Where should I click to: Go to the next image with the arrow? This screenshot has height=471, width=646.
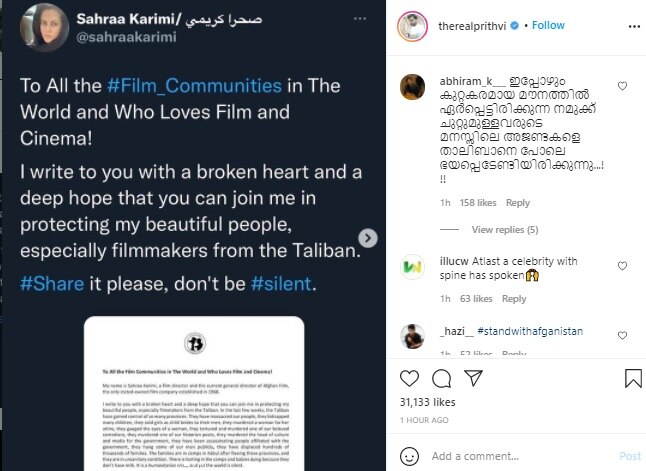[x=369, y=238]
